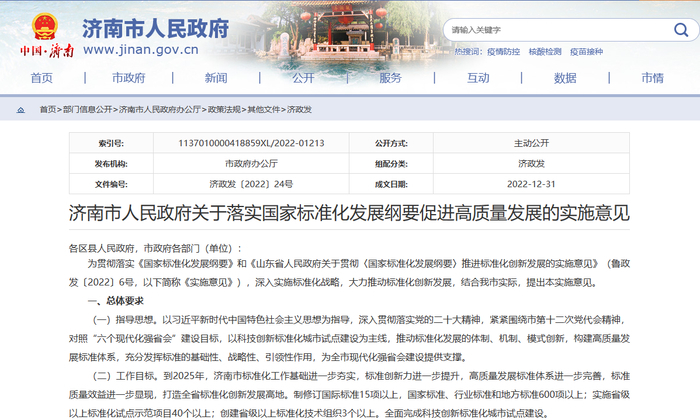Click breadcrumb link 其他文件

click(x=264, y=109)
